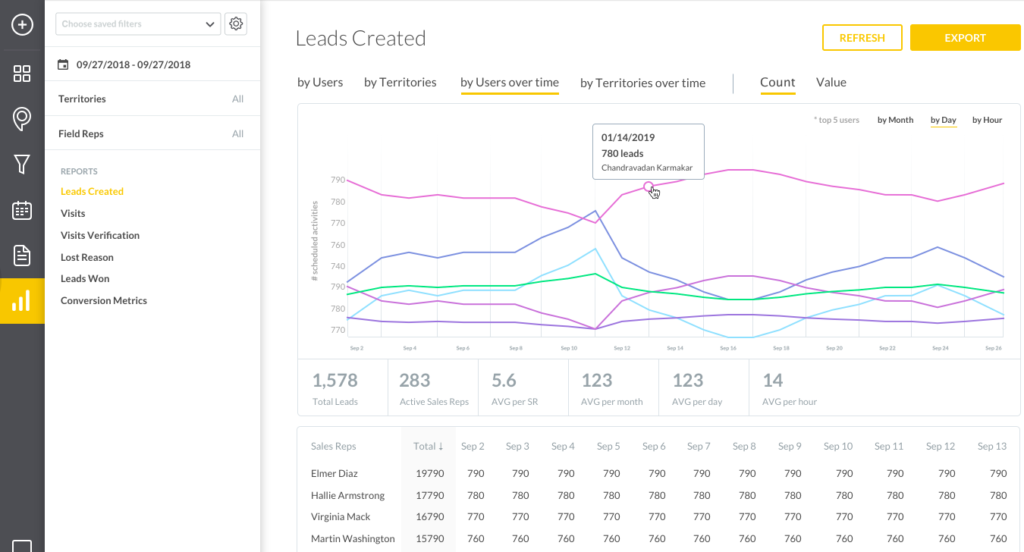Group chart by Hour
The width and height of the screenshot is (1024, 552).
click(987, 120)
